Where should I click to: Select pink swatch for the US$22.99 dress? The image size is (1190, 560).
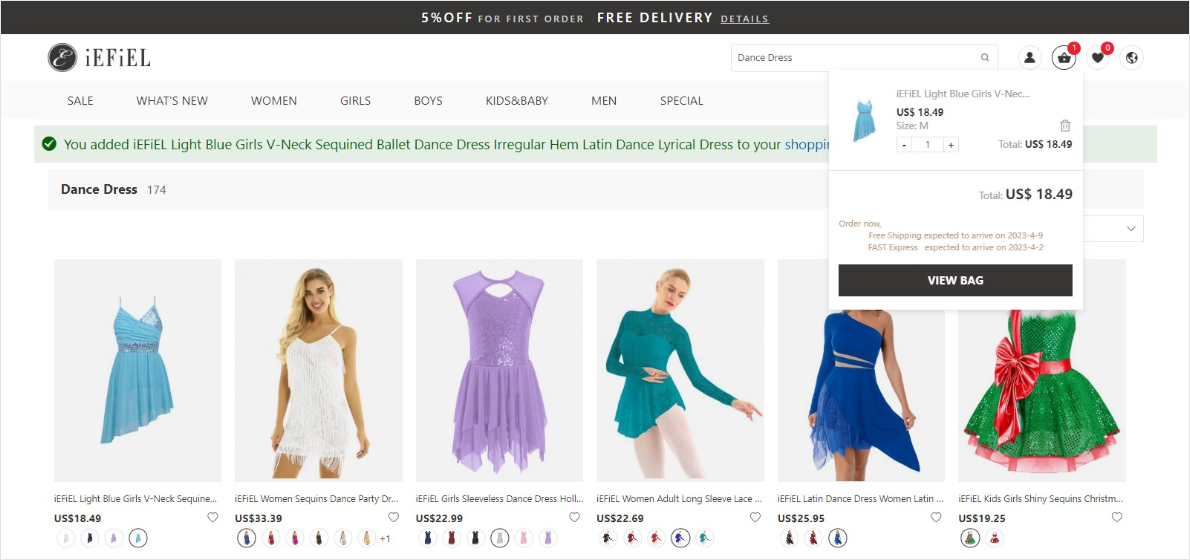point(524,538)
